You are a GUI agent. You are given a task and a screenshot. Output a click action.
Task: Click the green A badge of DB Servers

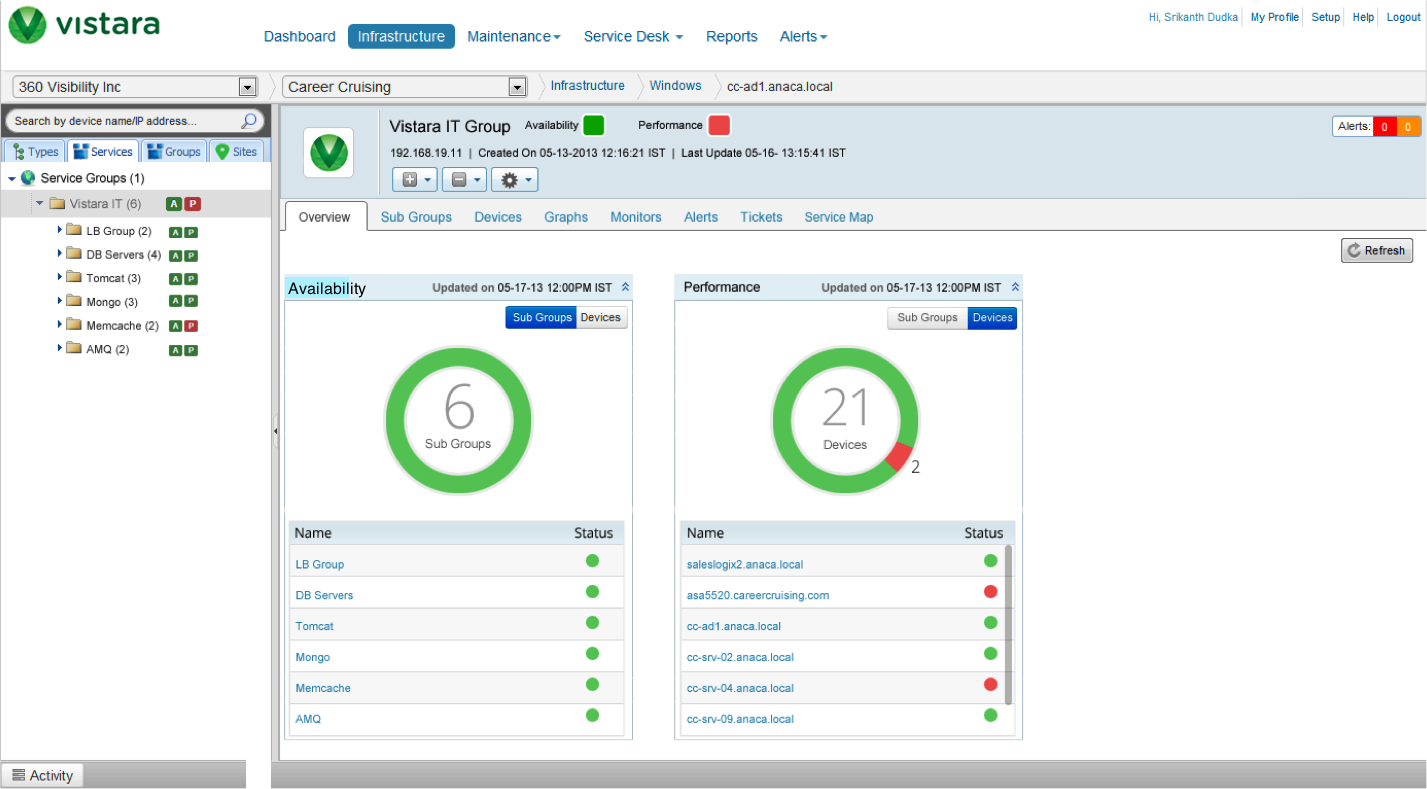[176, 256]
